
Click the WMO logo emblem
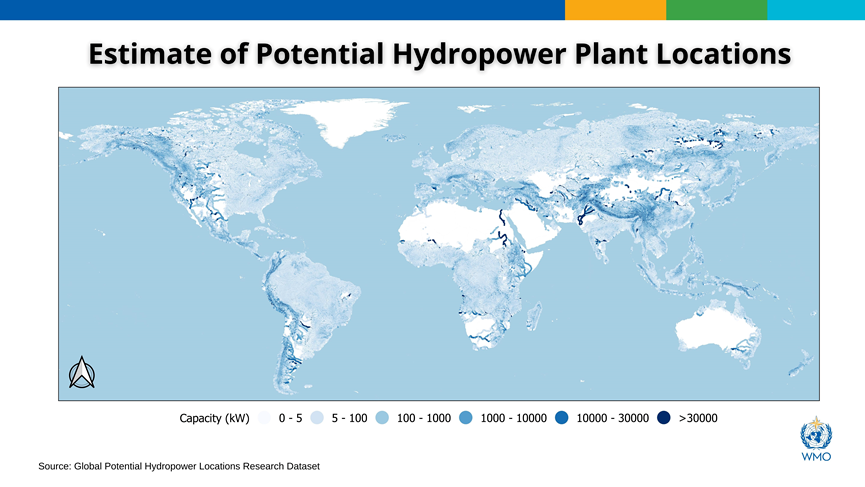pyautogui.click(x=816, y=435)
